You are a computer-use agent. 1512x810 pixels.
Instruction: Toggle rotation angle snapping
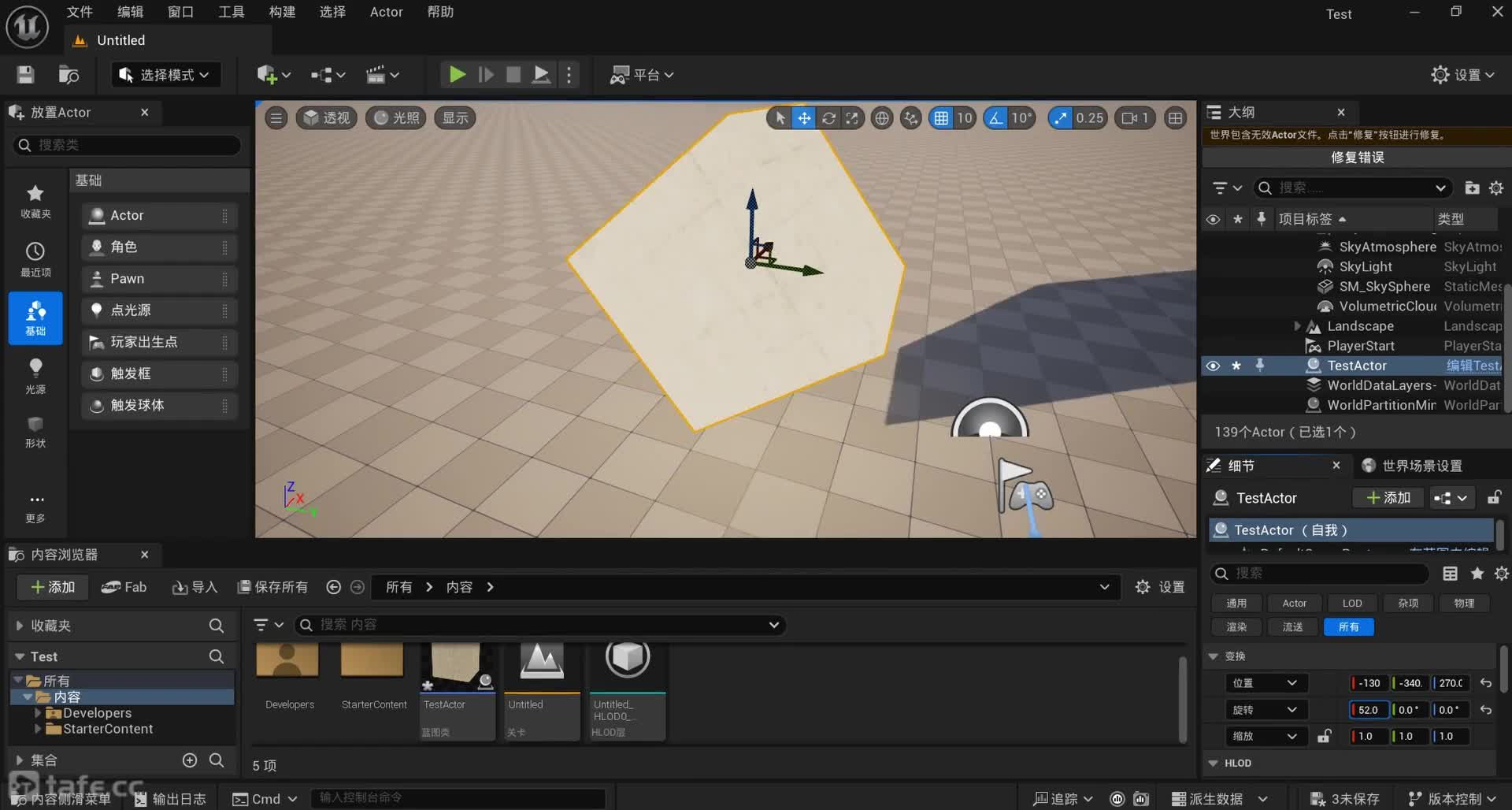[x=996, y=118]
